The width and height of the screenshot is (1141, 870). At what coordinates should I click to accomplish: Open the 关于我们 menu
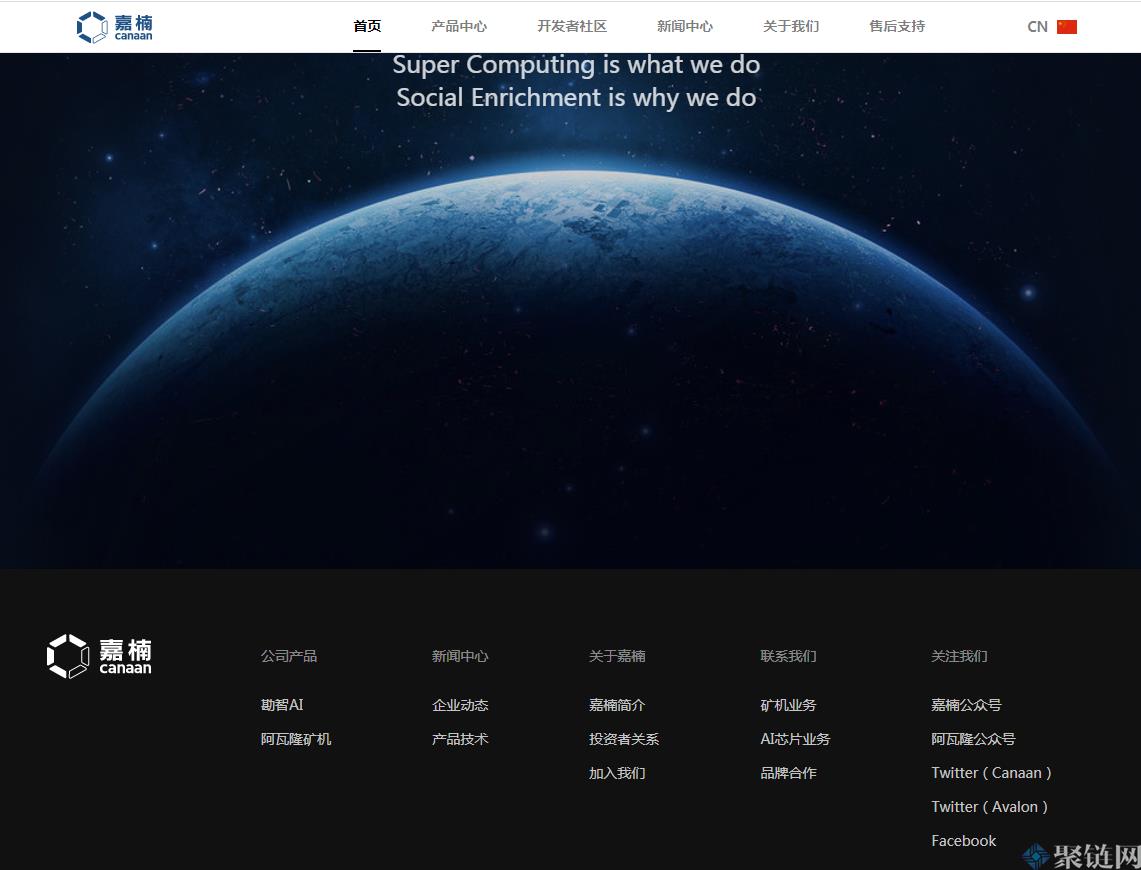[791, 26]
